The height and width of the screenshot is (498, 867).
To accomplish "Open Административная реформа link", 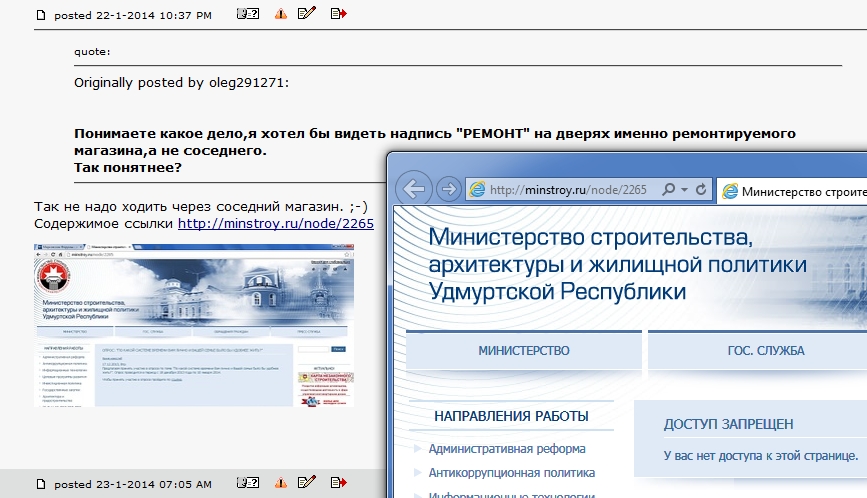I will pyautogui.click(x=507, y=449).
